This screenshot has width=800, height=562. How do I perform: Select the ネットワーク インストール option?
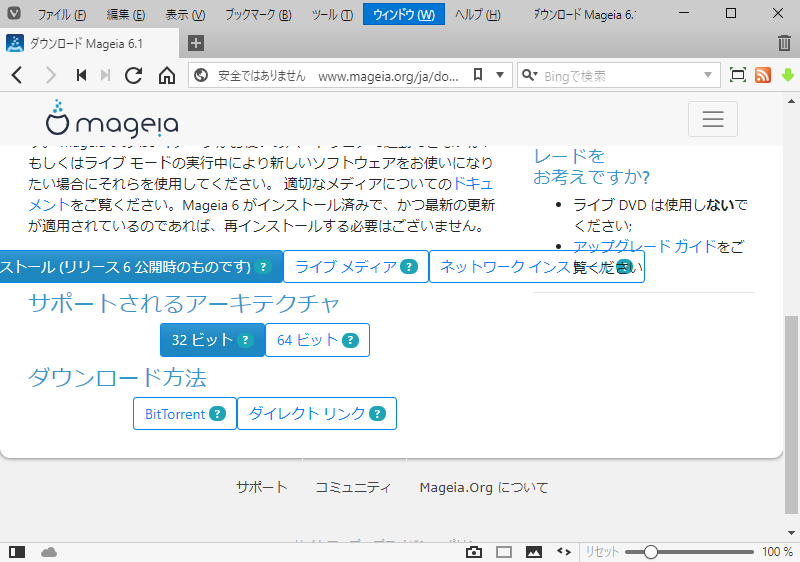pos(537,267)
